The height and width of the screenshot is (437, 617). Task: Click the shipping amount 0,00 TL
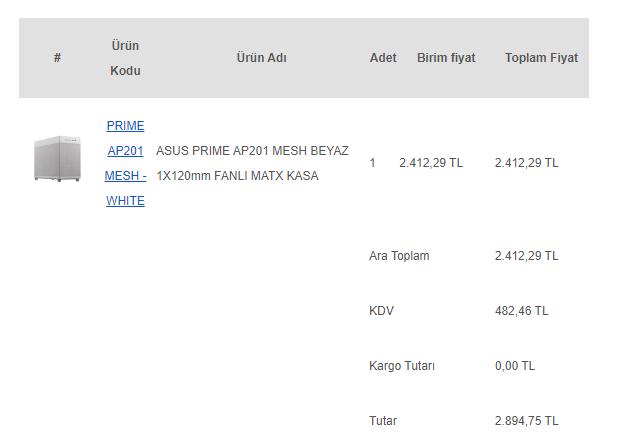pos(515,366)
